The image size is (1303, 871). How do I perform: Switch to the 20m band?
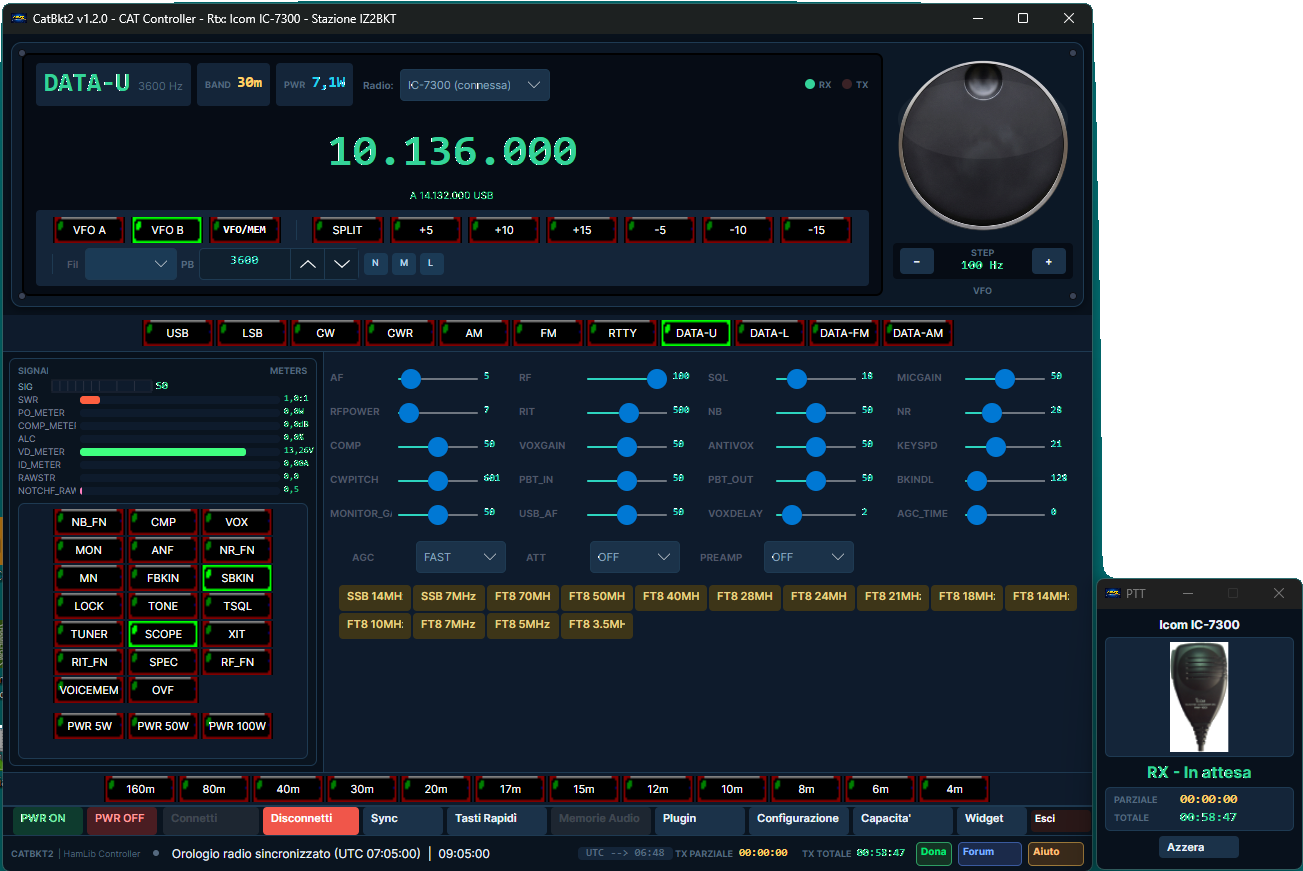436,789
